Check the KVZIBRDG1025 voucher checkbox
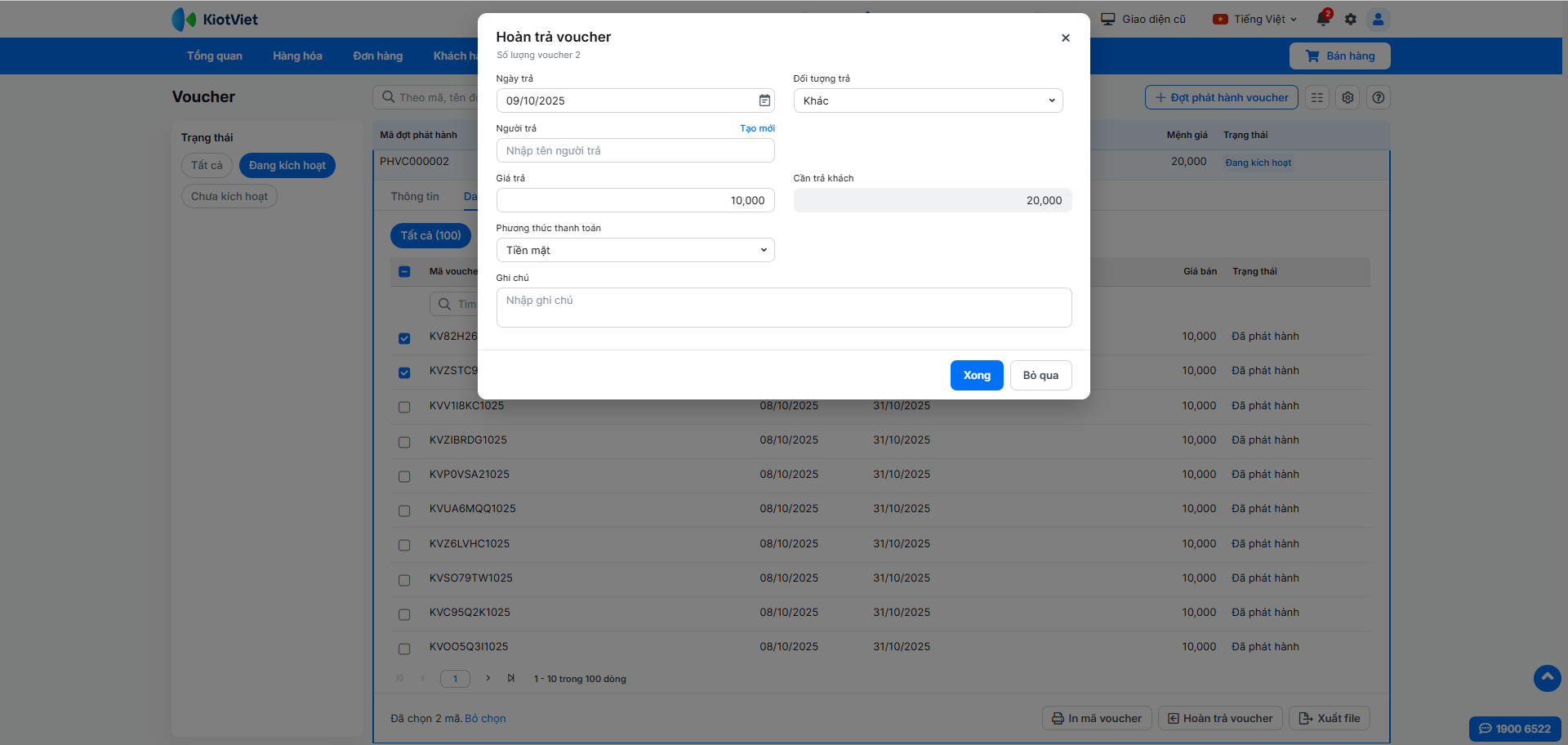 (x=404, y=442)
